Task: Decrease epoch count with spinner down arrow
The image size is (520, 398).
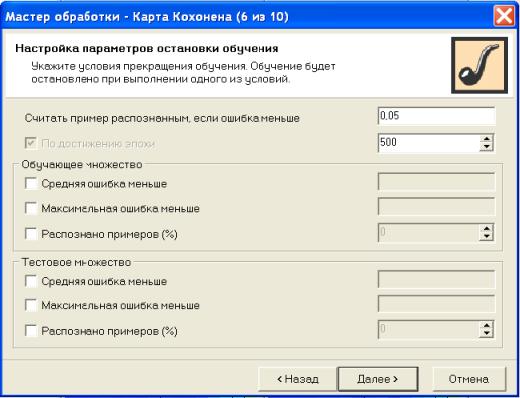Action: [487, 147]
